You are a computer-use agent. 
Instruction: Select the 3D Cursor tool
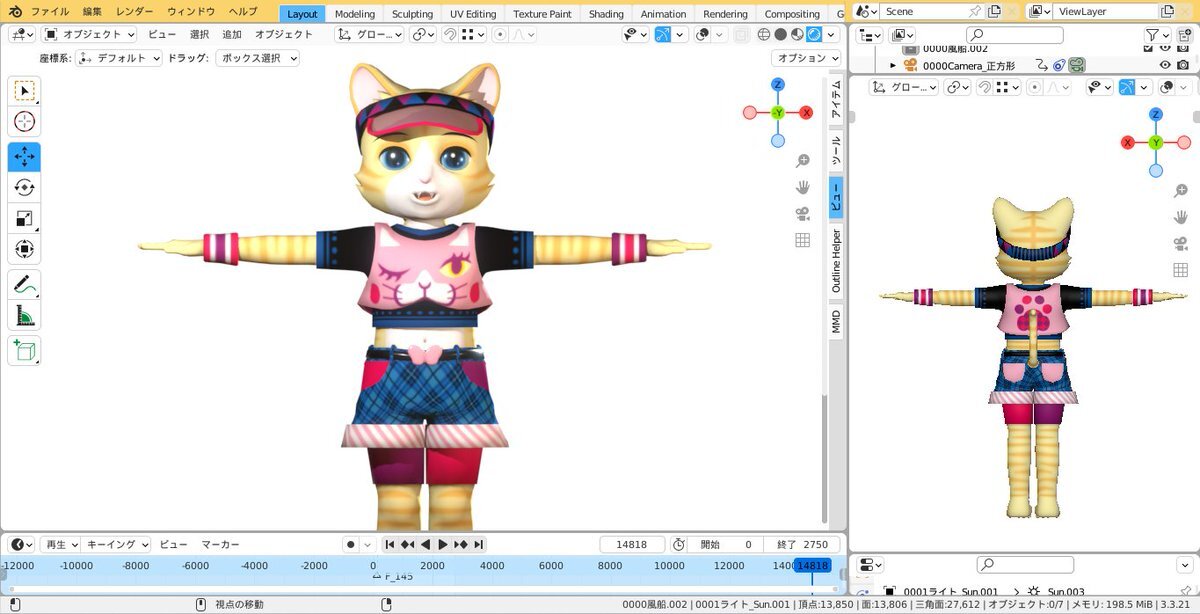[24, 122]
